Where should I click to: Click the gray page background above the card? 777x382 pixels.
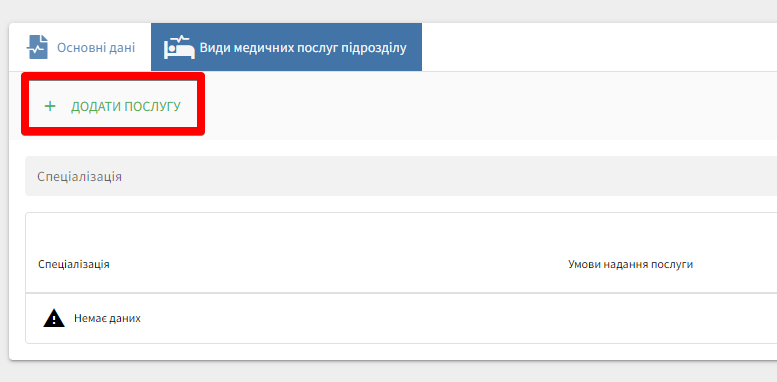click(388, 11)
